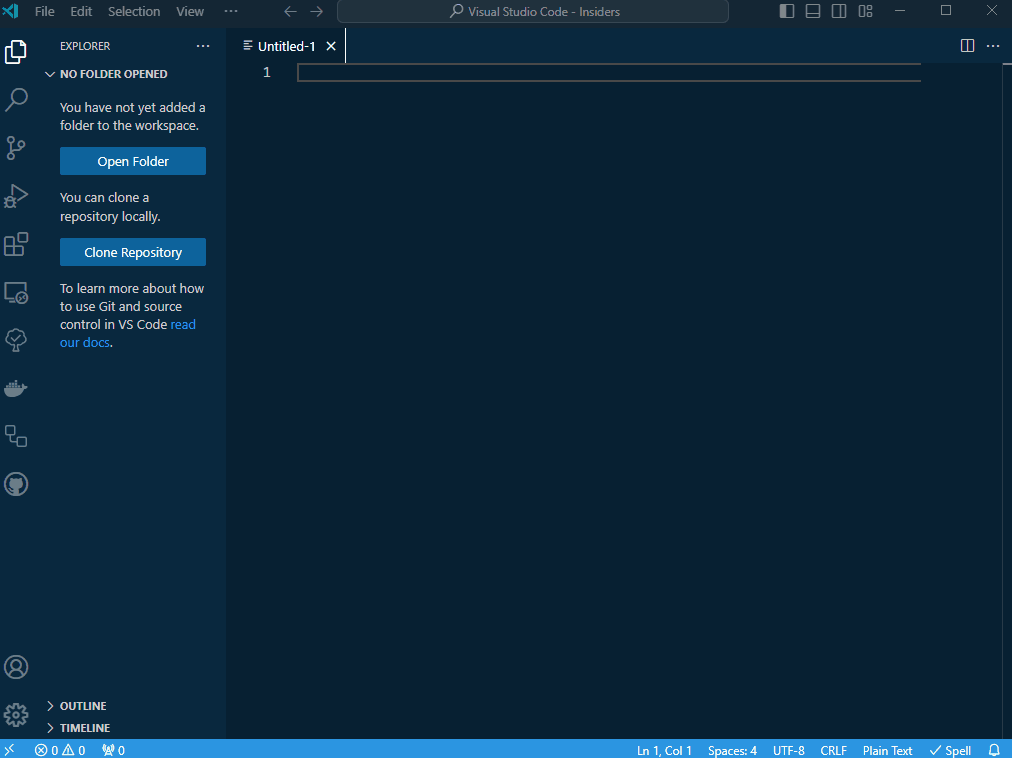Open the Search view icon
The width and height of the screenshot is (1012, 758).
click(15, 100)
